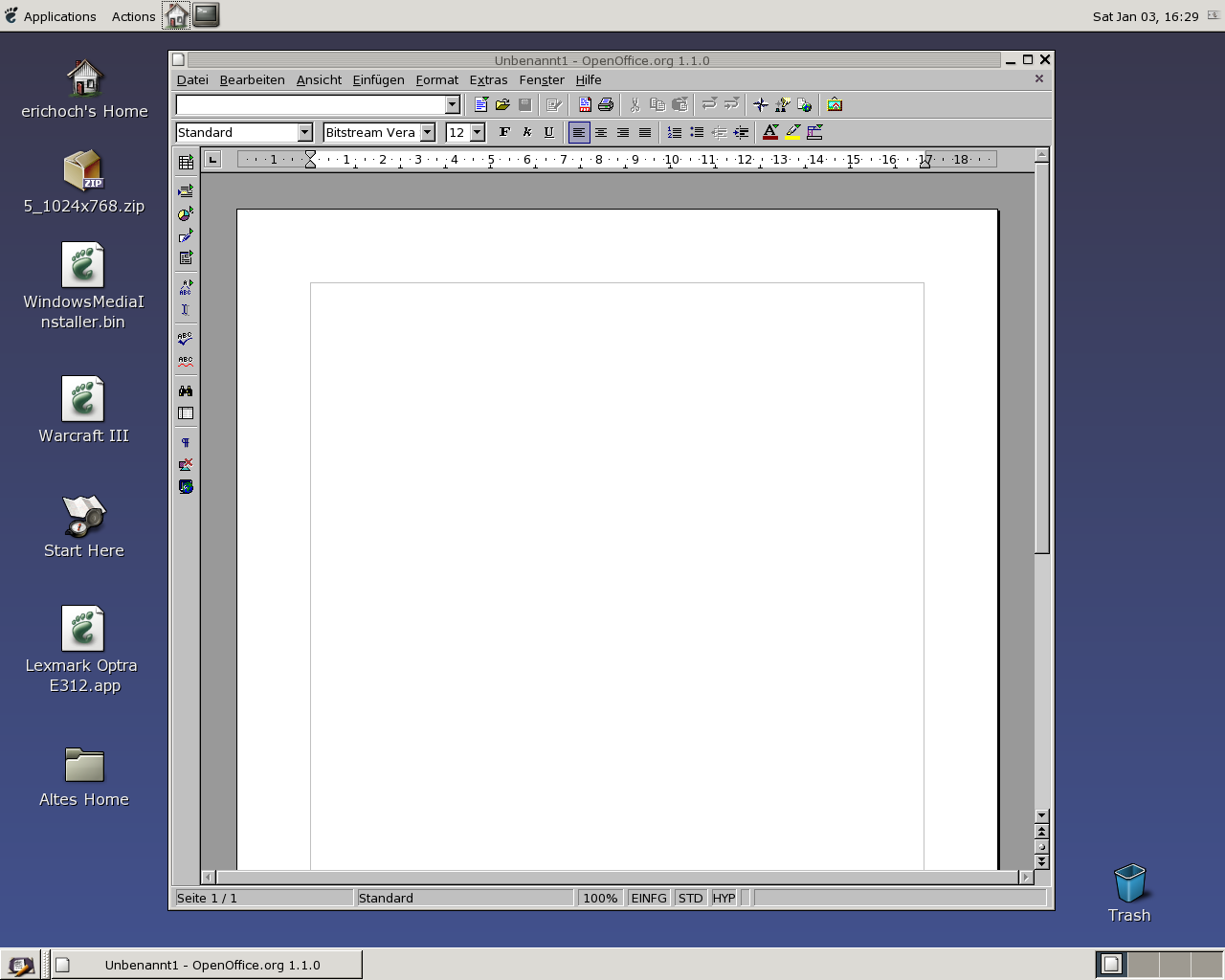This screenshot has width=1225, height=980.
Task: Open a file with the folder icon
Action: pos(502,105)
